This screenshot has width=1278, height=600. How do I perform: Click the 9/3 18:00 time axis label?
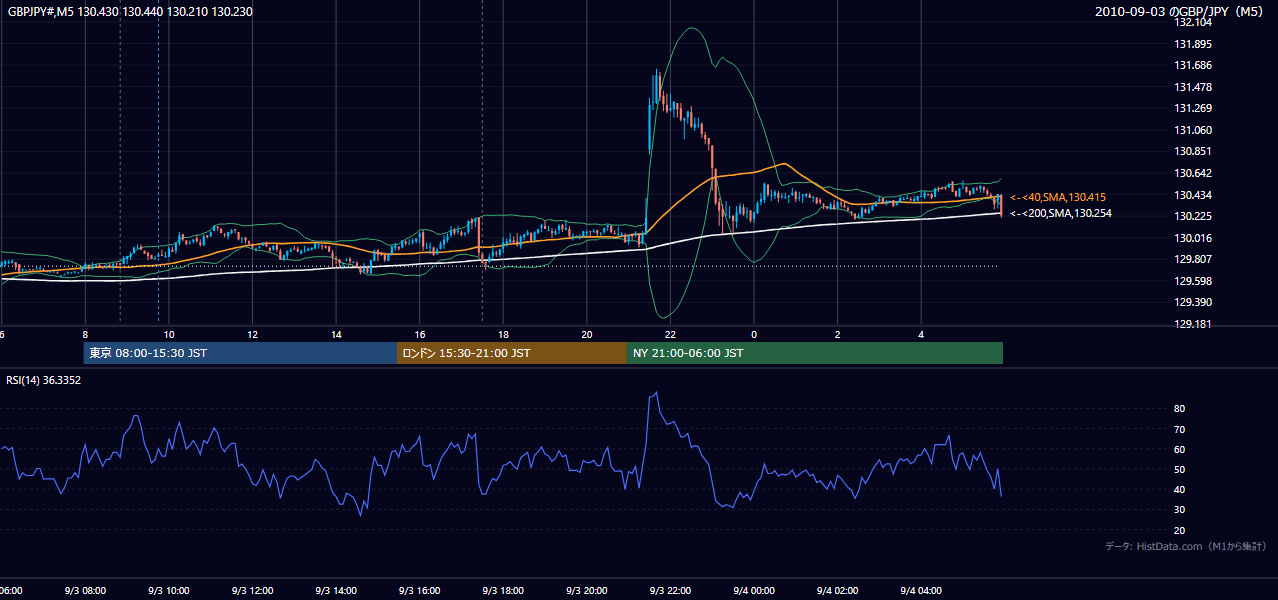[x=503, y=591]
